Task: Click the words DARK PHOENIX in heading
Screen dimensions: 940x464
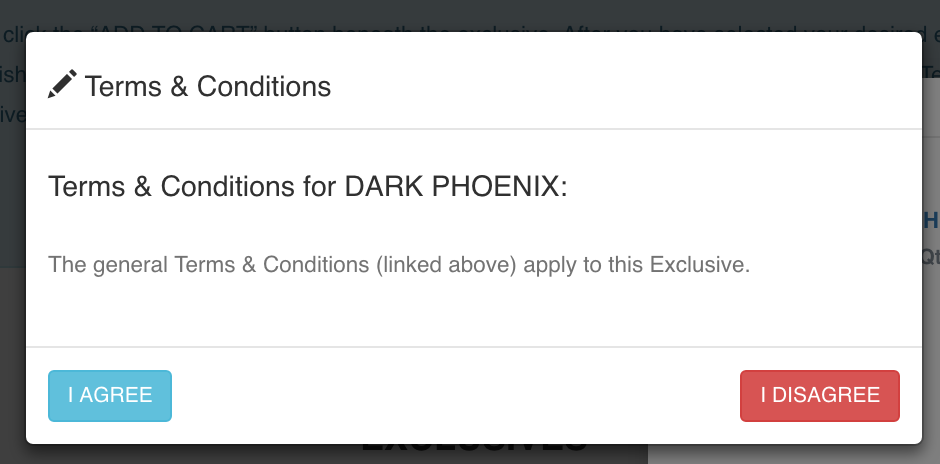Action: [x=452, y=186]
